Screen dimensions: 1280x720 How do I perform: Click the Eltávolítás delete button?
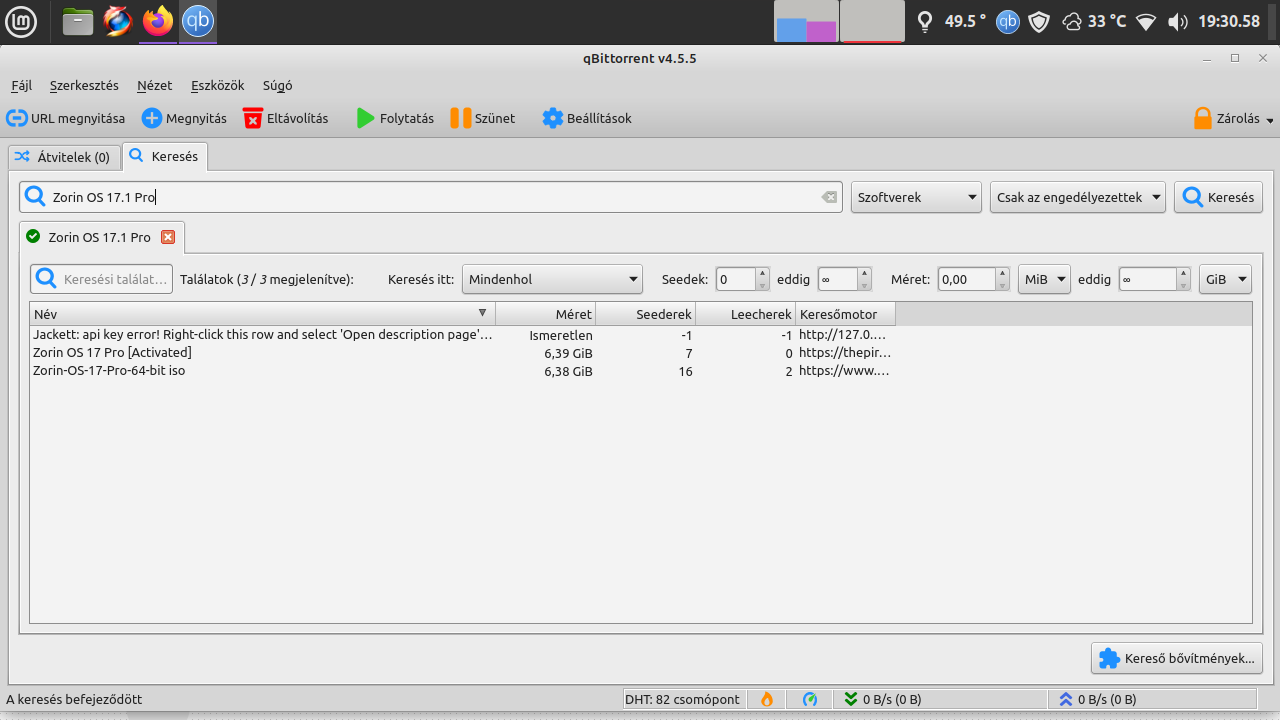point(285,118)
